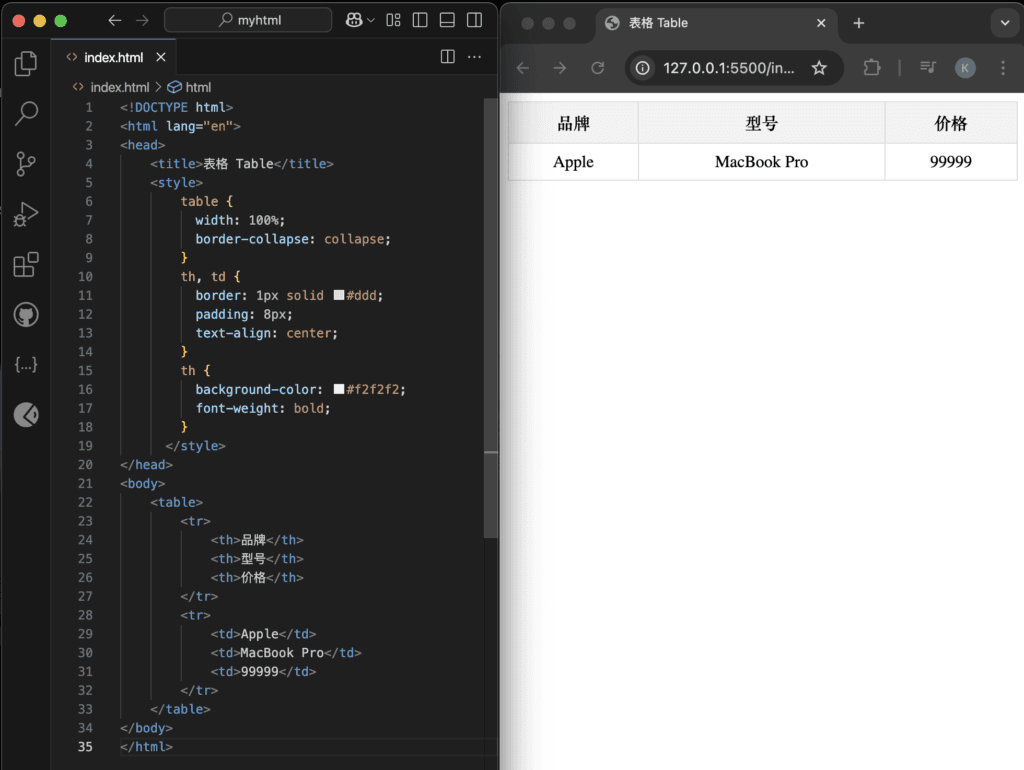Click index.html in the breadcrumb
The image size is (1024, 770).
[120, 87]
